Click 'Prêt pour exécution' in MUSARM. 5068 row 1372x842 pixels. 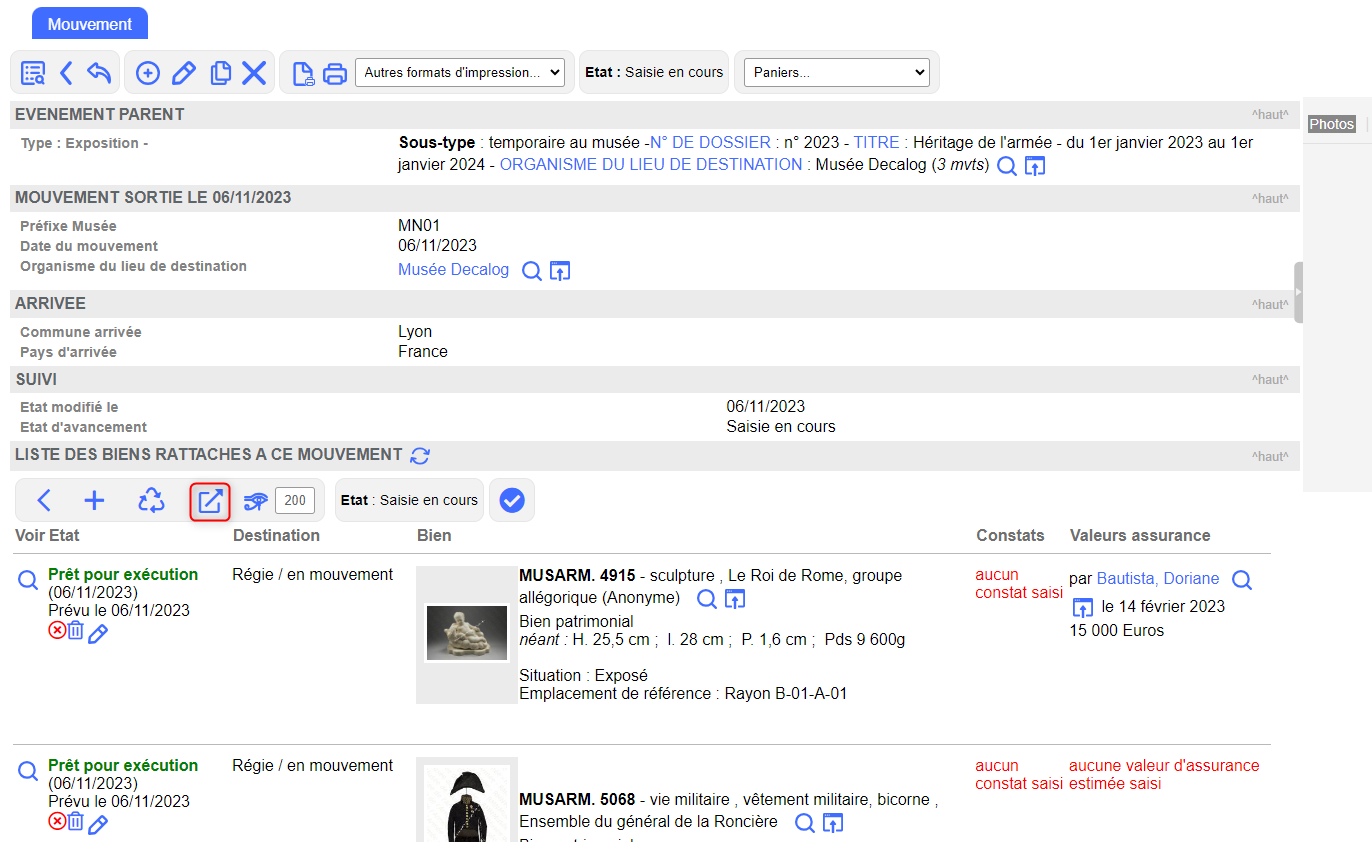pyautogui.click(x=123, y=766)
